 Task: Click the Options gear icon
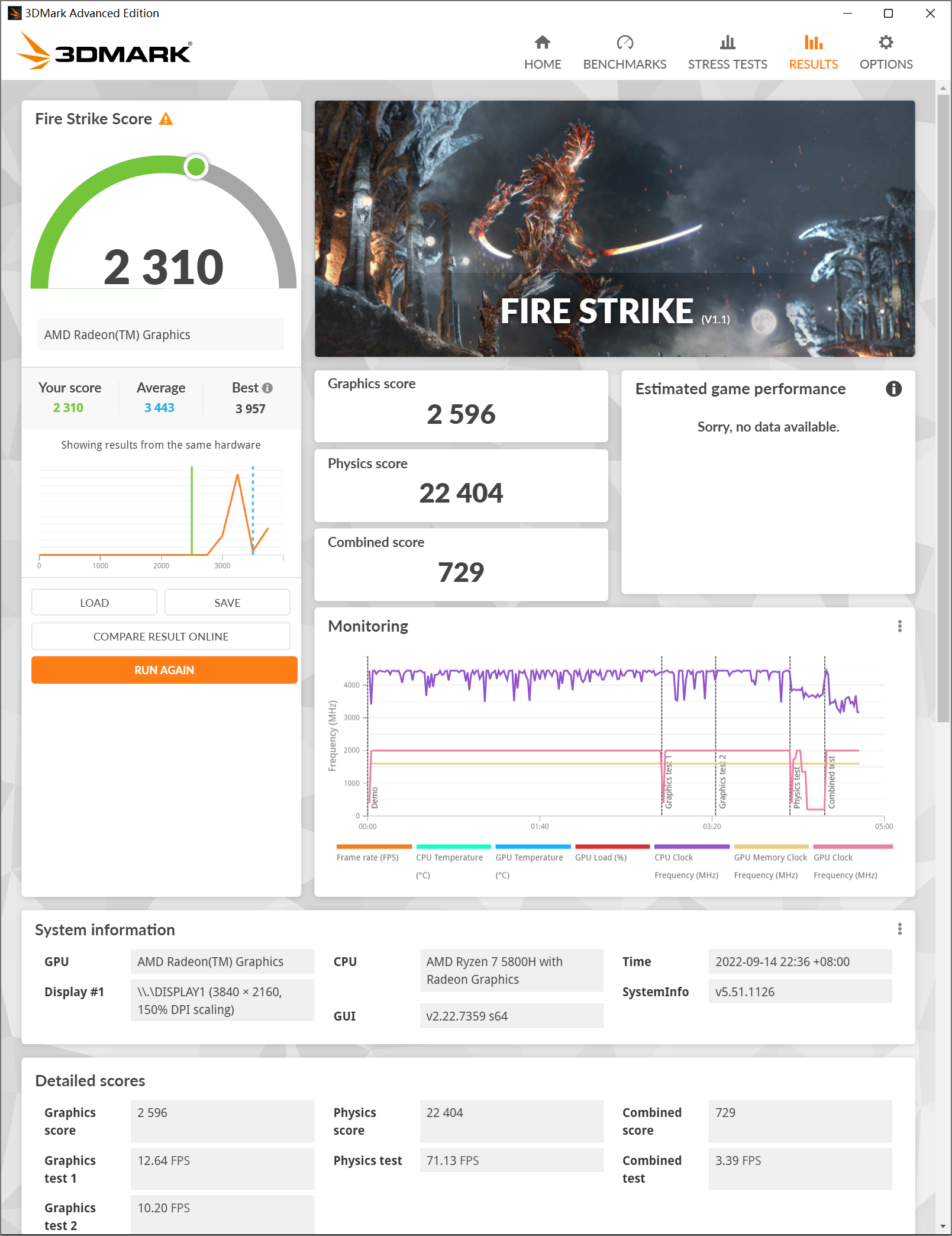coord(886,42)
